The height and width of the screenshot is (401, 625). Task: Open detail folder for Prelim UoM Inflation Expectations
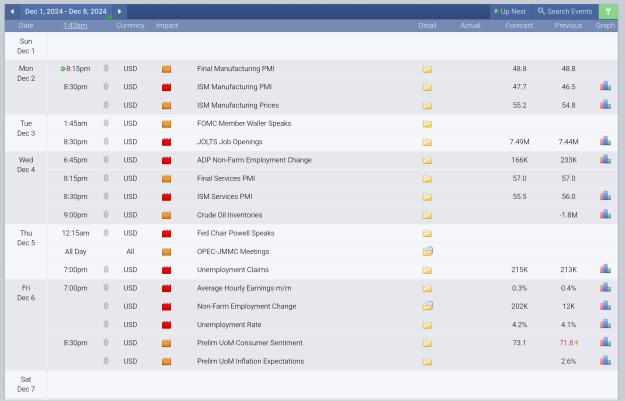427,362
